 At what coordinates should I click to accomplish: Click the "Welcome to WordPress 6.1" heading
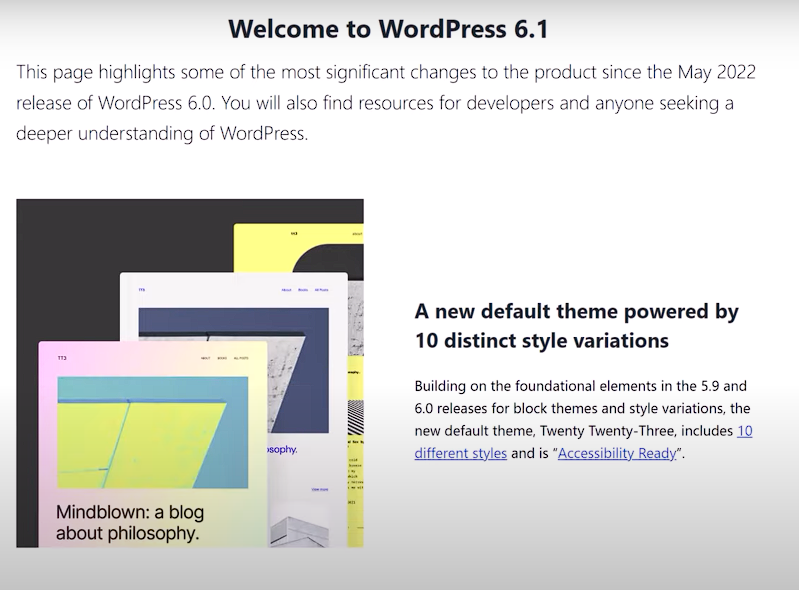[x=388, y=29]
